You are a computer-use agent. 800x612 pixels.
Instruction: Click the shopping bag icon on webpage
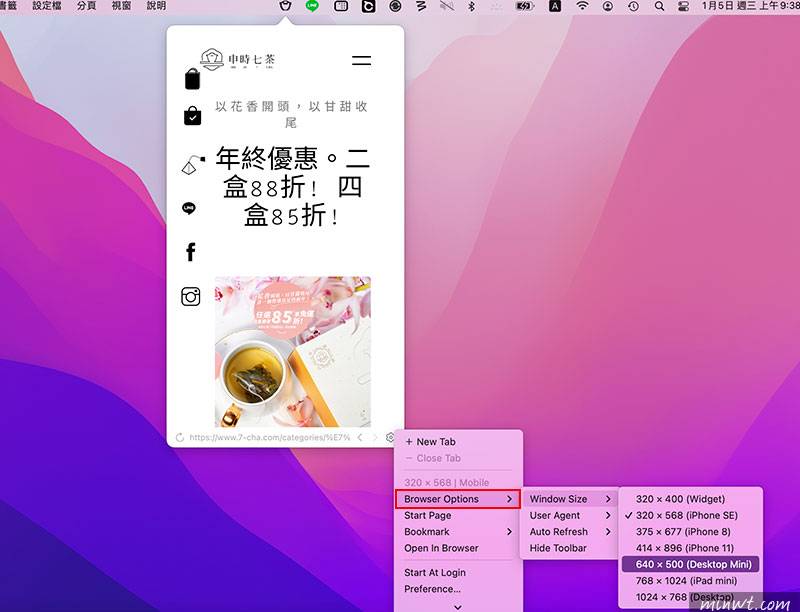click(x=192, y=79)
